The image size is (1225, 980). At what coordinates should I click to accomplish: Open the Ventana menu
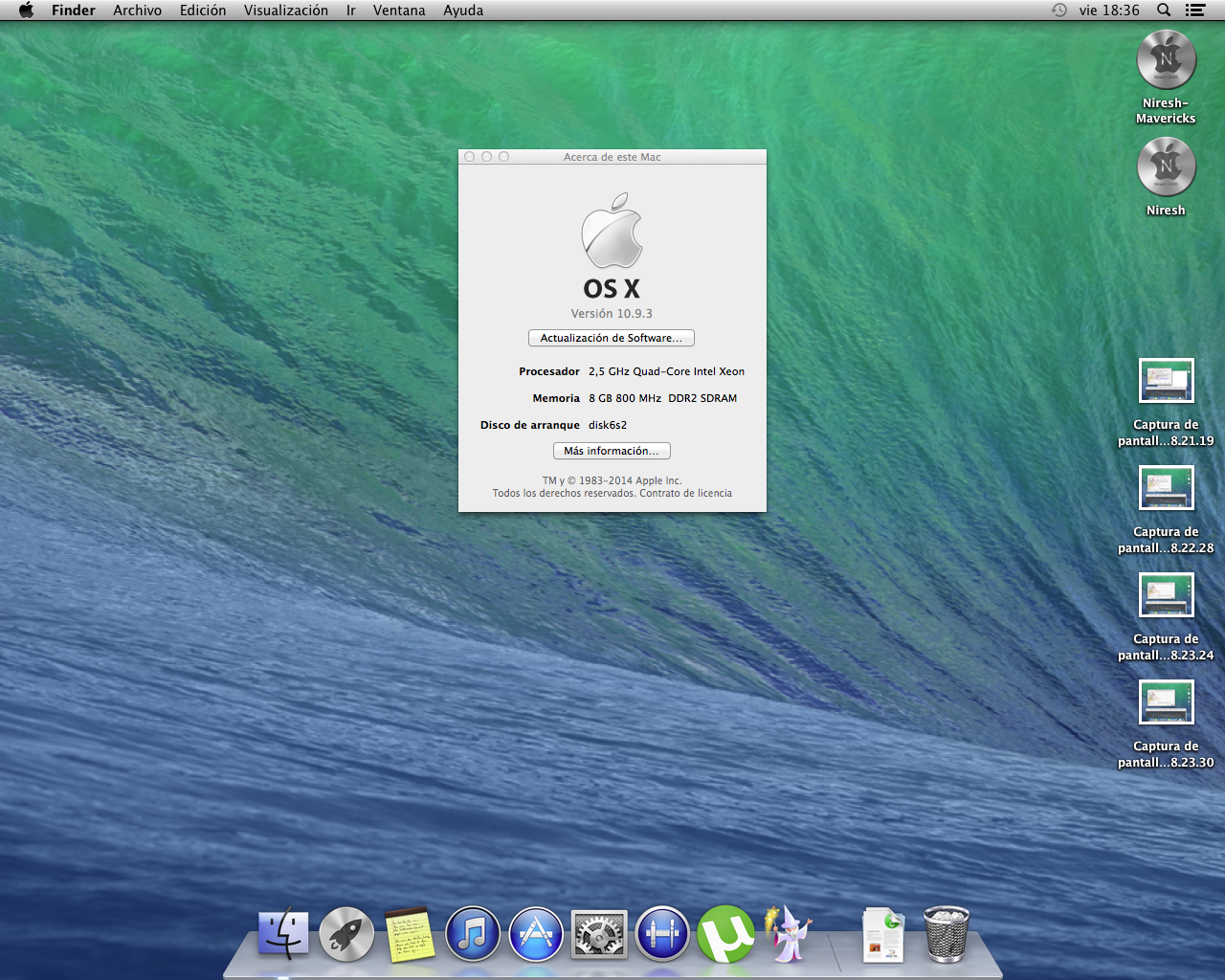click(x=399, y=11)
